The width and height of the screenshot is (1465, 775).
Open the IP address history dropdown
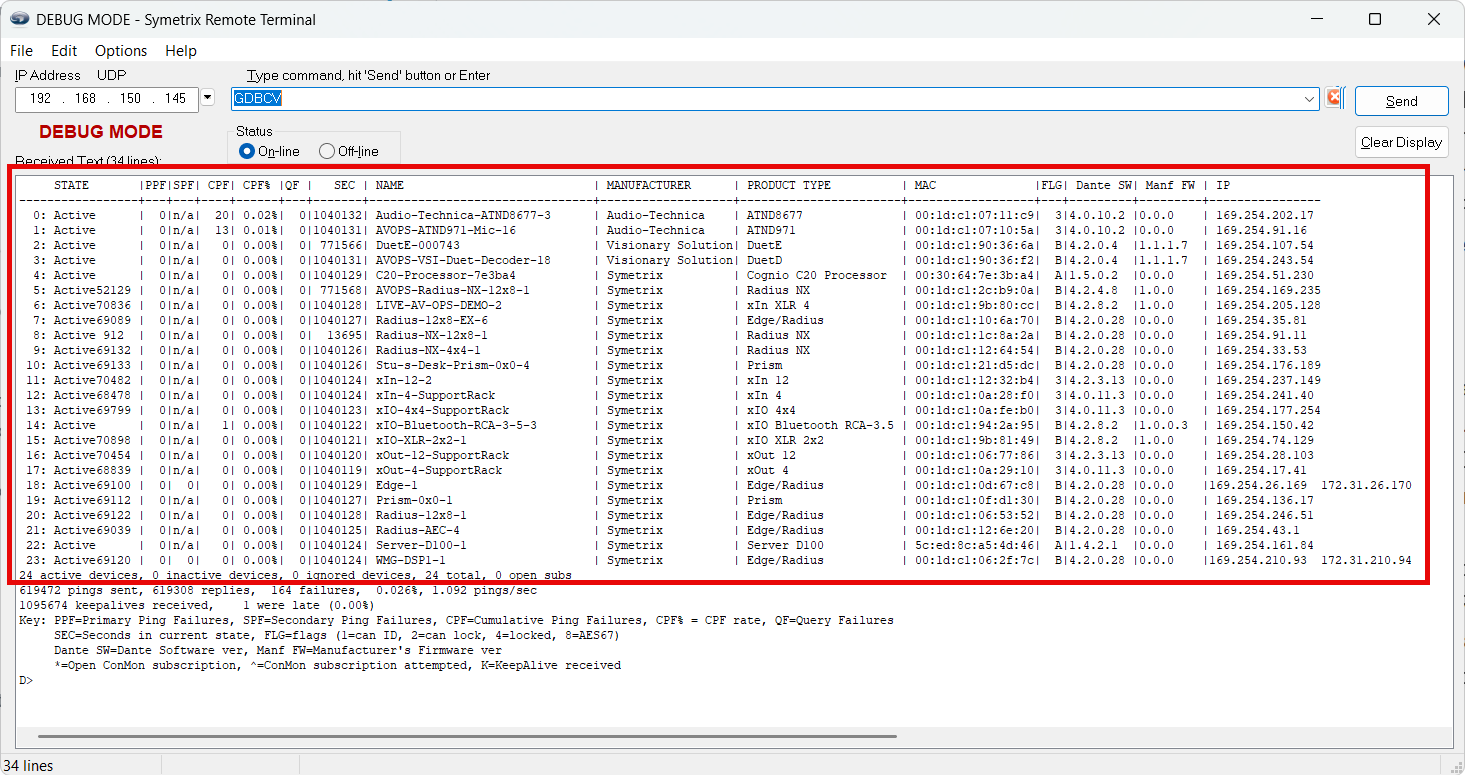click(207, 98)
